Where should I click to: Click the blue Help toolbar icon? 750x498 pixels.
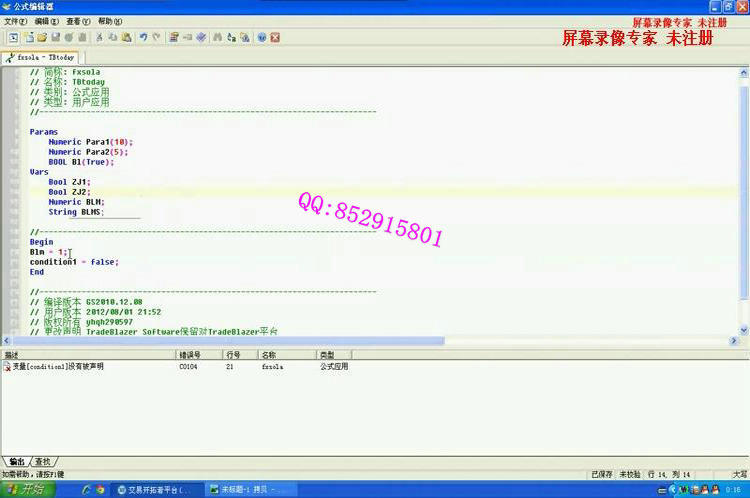(262, 37)
